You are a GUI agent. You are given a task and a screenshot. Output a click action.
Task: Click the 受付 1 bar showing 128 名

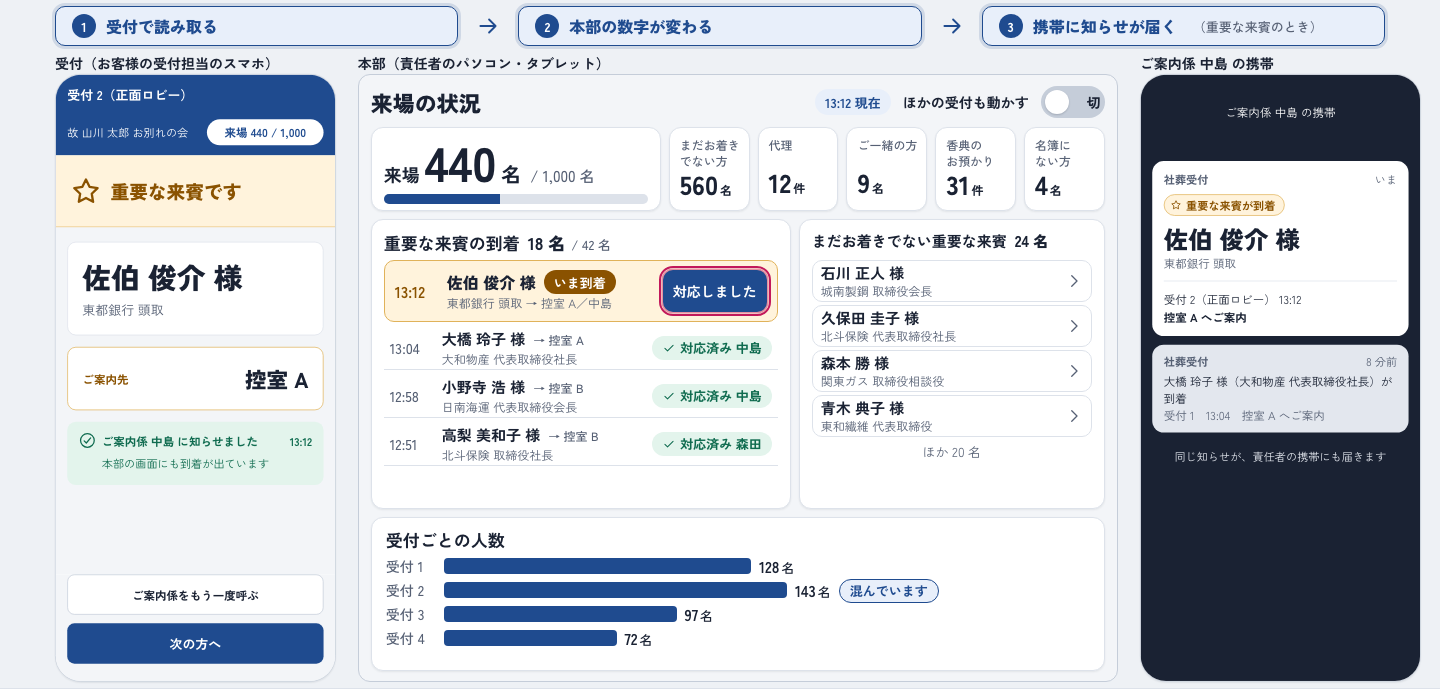click(x=597, y=567)
